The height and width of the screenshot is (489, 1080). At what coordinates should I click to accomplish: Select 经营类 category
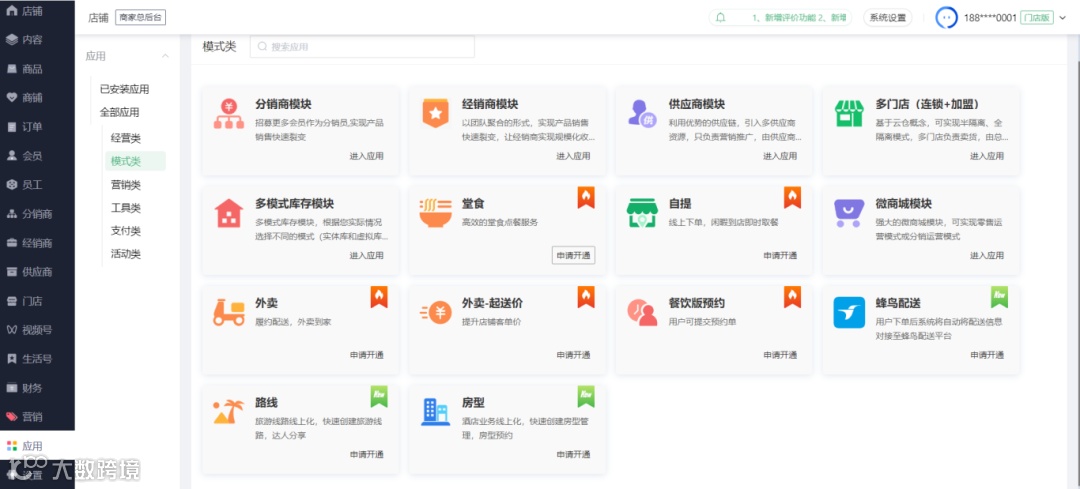pos(125,138)
